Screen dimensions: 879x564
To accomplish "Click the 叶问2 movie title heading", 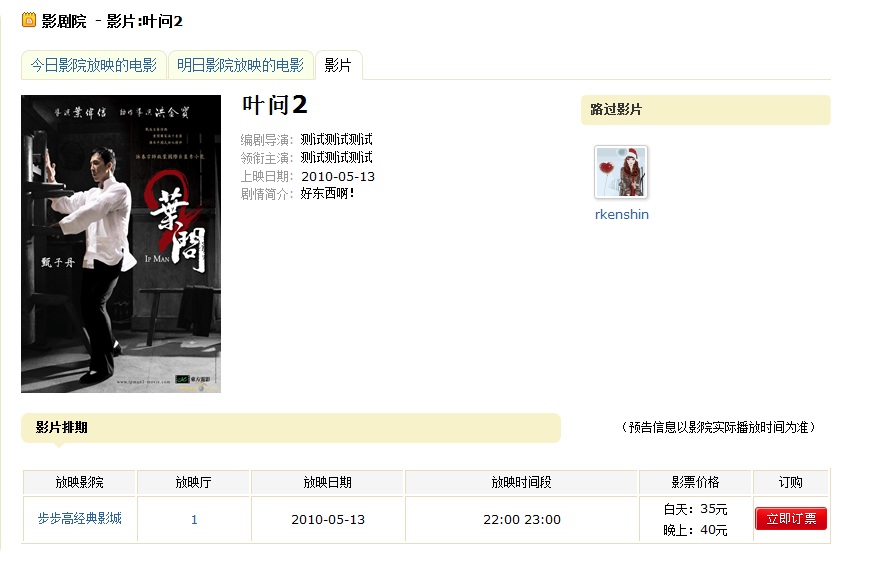I will pos(275,105).
